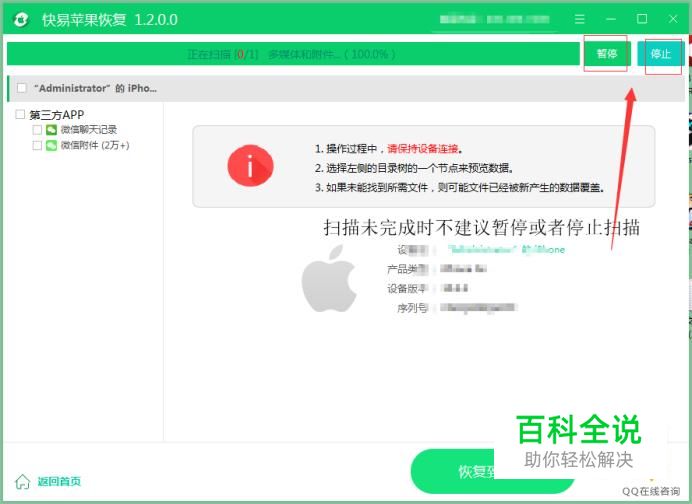Check the 微信聊天记录 checkbox
The width and height of the screenshot is (692, 504).
point(37,130)
